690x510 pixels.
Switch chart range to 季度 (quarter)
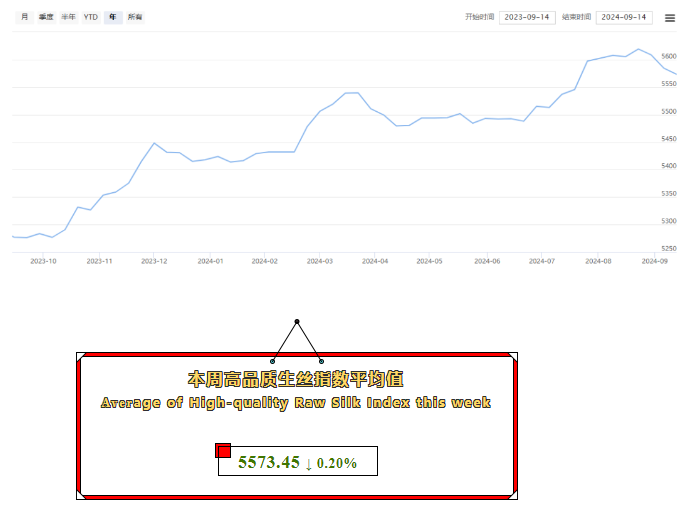coord(46,17)
